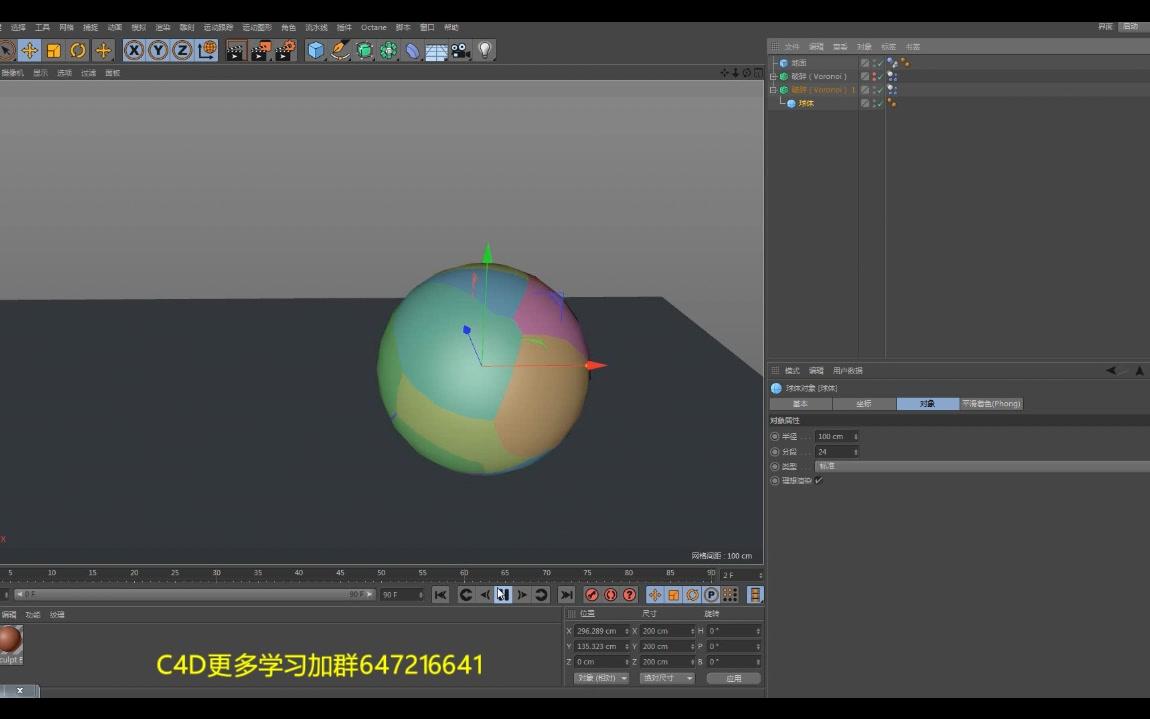Toggle enable checkmark for first Voronoi object
Screen dimensions: 1150x719
(x=880, y=76)
